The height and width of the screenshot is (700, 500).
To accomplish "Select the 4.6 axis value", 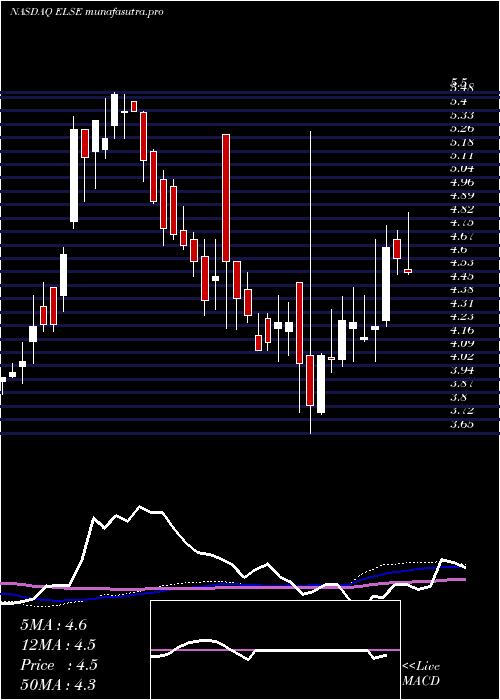I will 458,249.
